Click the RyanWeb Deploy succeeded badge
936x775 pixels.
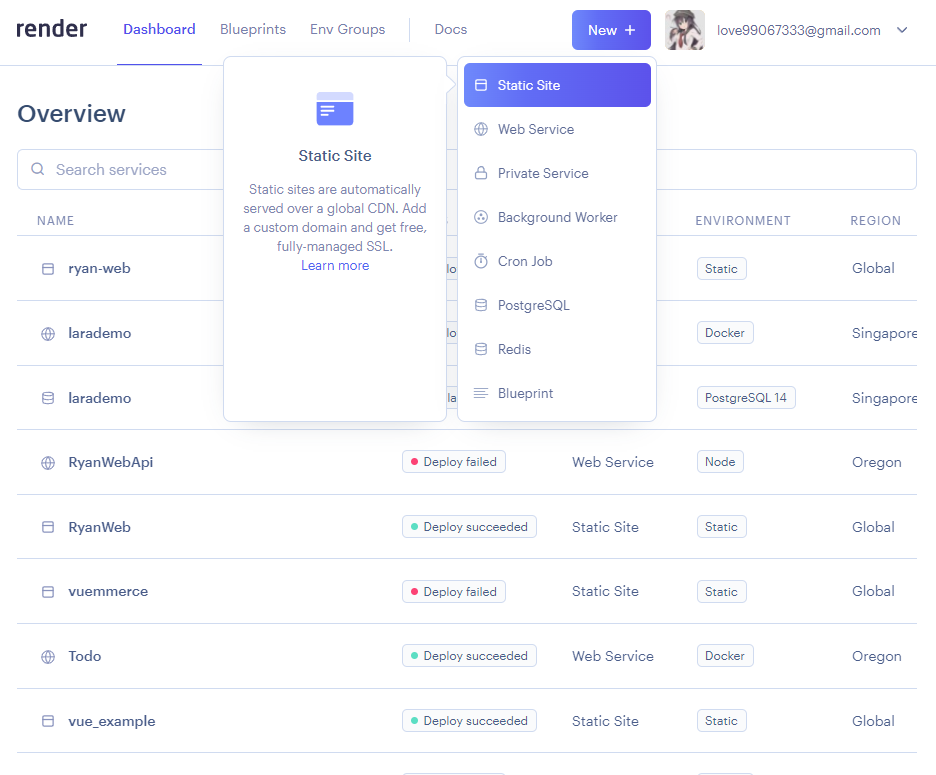point(469,527)
